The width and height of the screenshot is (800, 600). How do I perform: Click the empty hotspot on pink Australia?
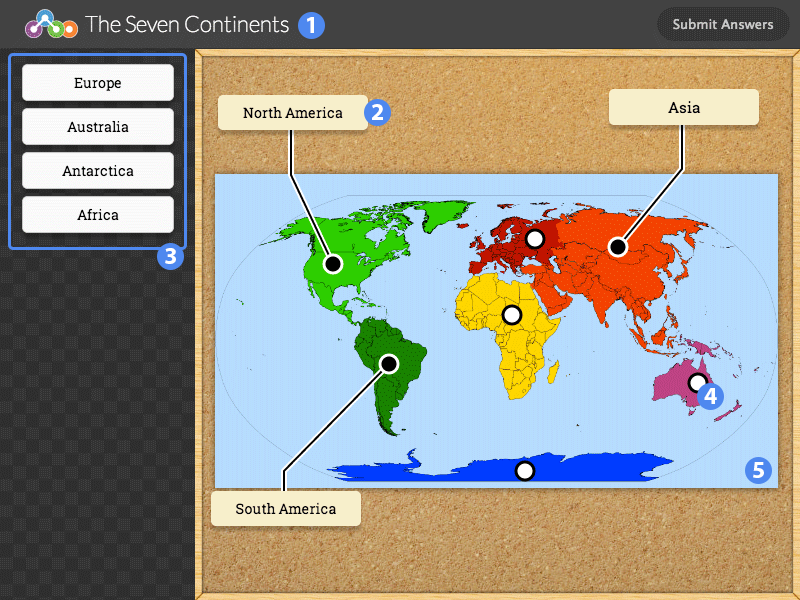click(697, 382)
